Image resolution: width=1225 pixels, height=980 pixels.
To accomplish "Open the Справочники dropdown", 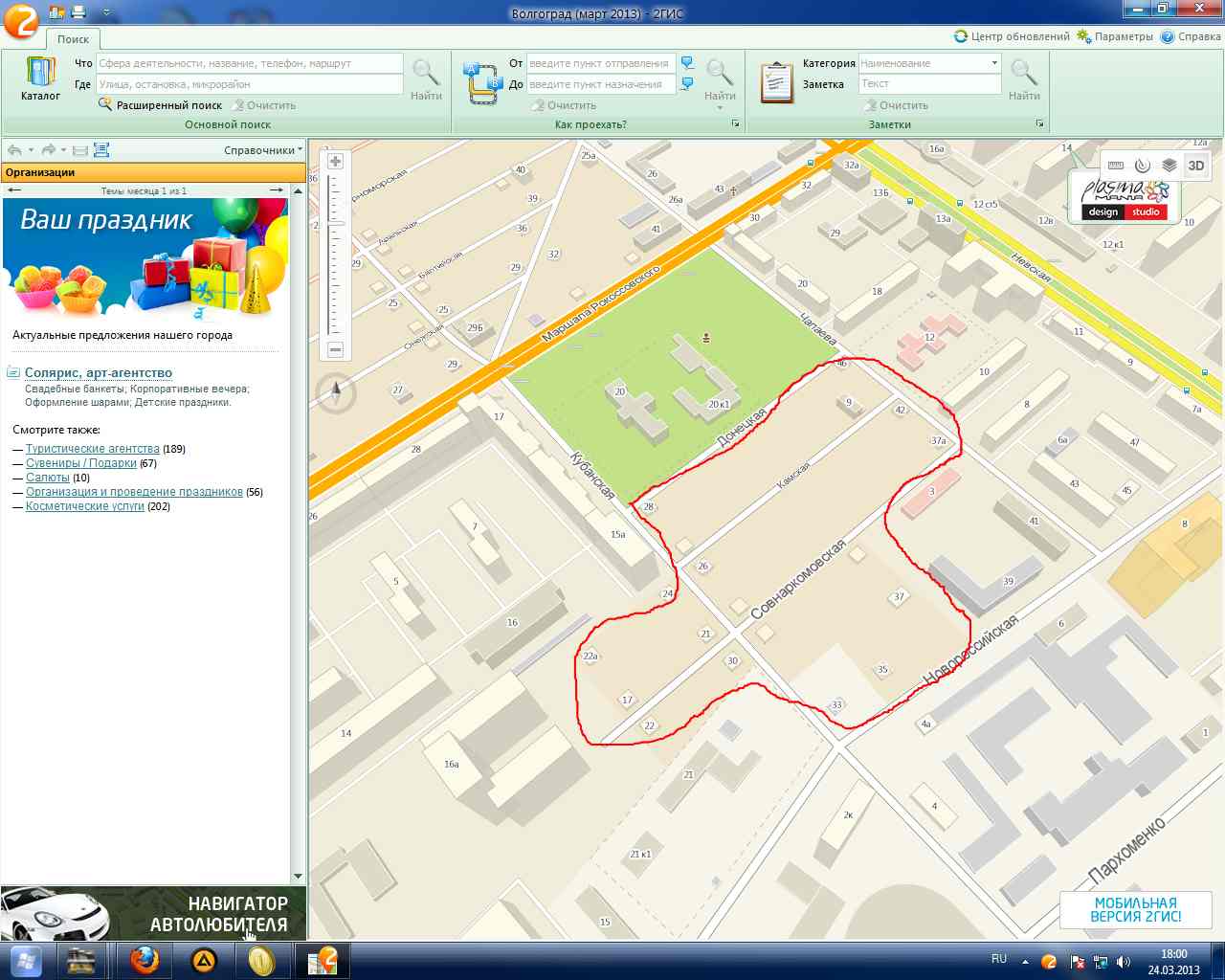I will click(262, 150).
